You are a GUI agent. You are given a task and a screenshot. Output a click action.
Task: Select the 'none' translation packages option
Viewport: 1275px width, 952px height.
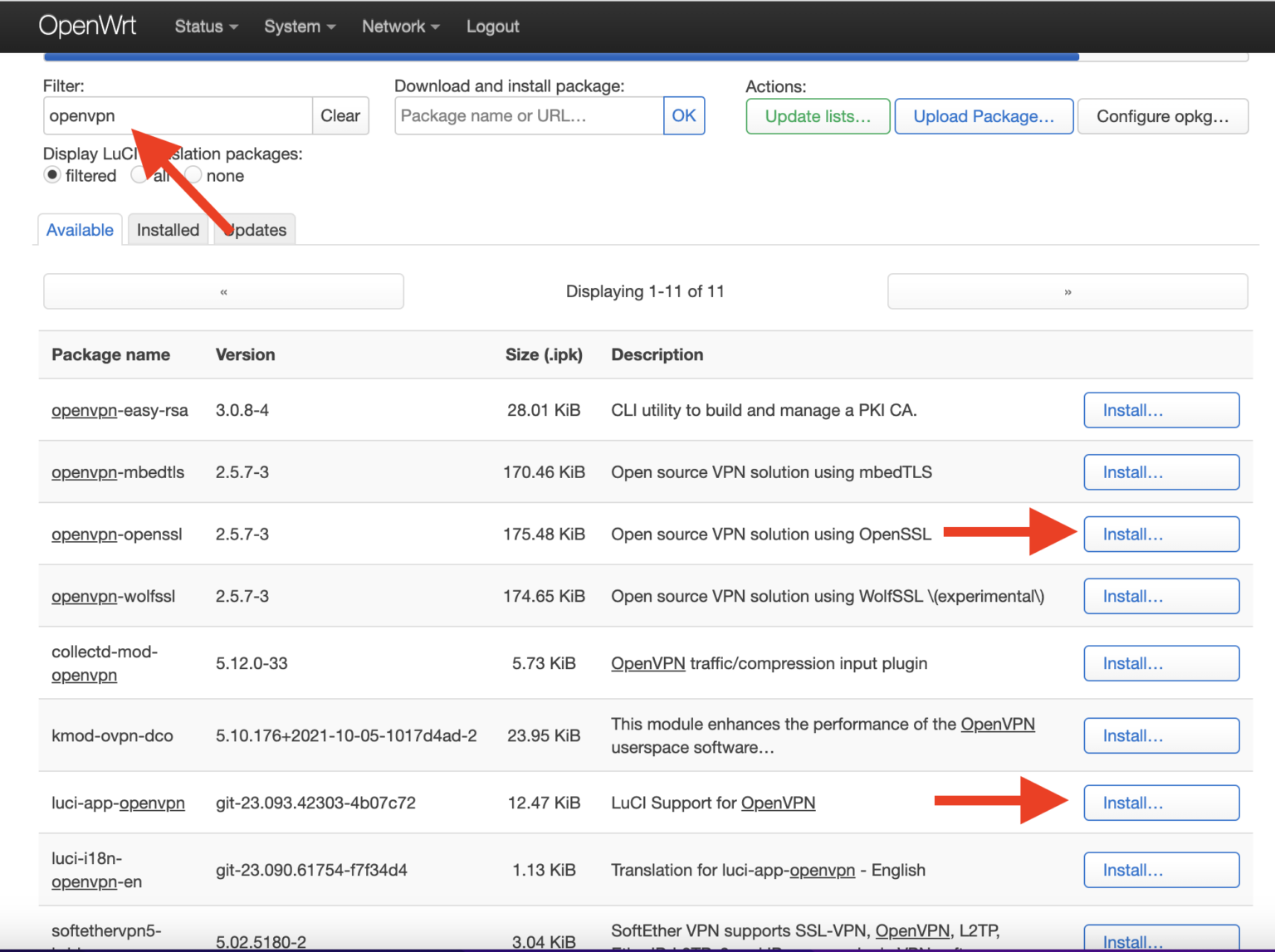193,175
